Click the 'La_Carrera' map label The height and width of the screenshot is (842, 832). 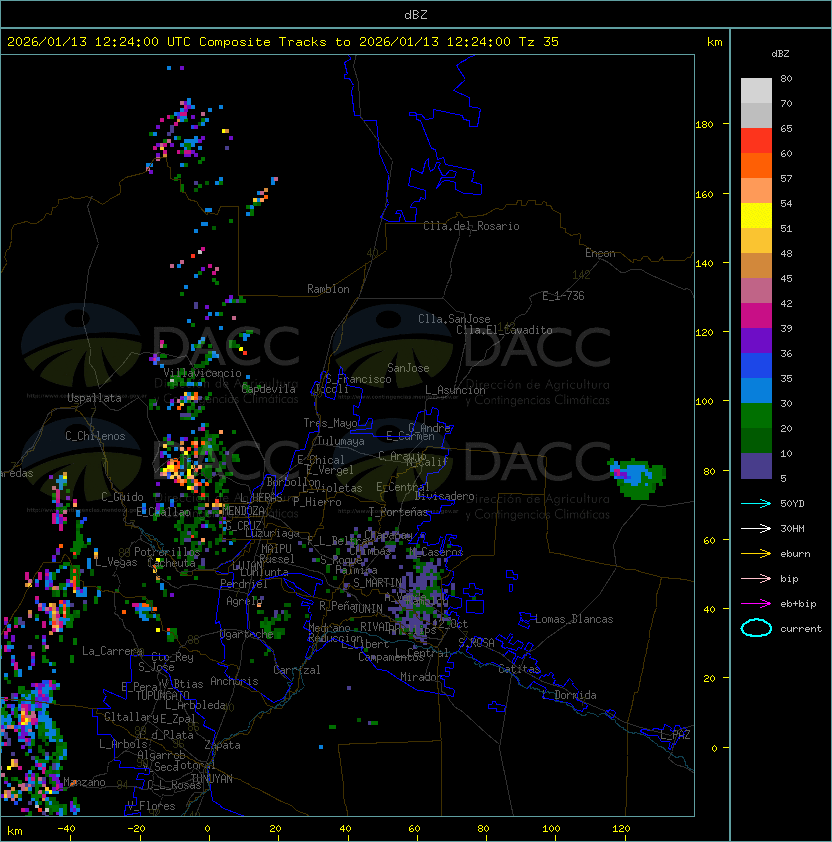click(x=112, y=651)
